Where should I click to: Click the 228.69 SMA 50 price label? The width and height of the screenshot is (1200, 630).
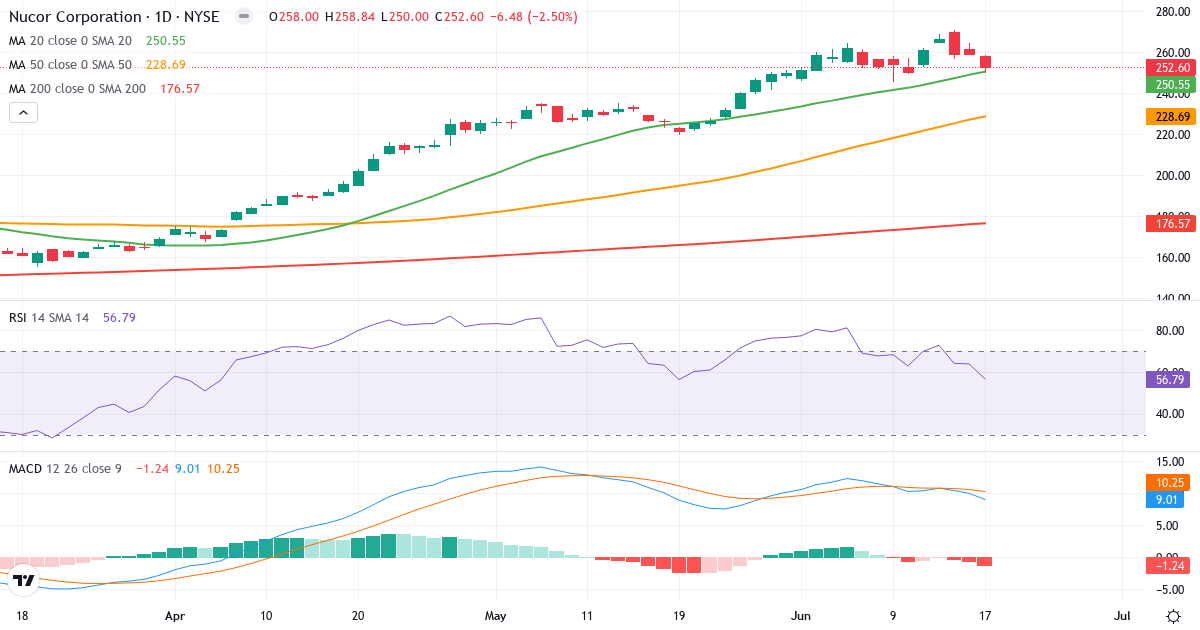click(1172, 117)
